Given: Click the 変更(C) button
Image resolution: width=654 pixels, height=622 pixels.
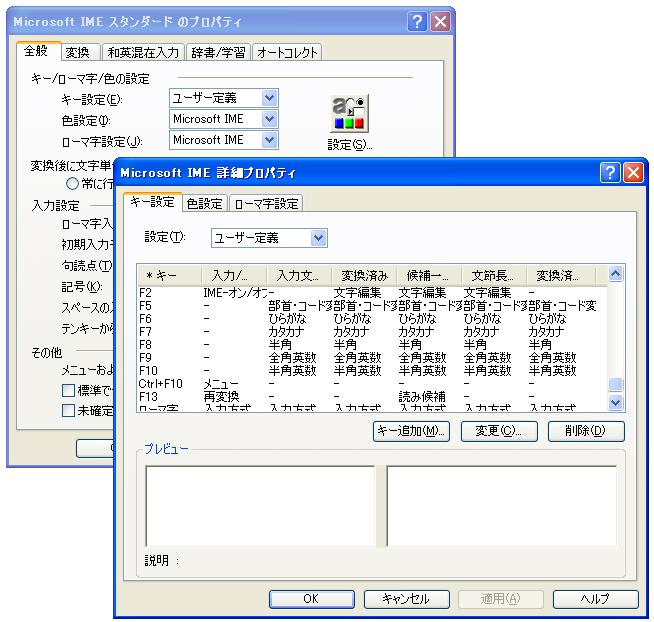Looking at the screenshot, I should 499,431.
